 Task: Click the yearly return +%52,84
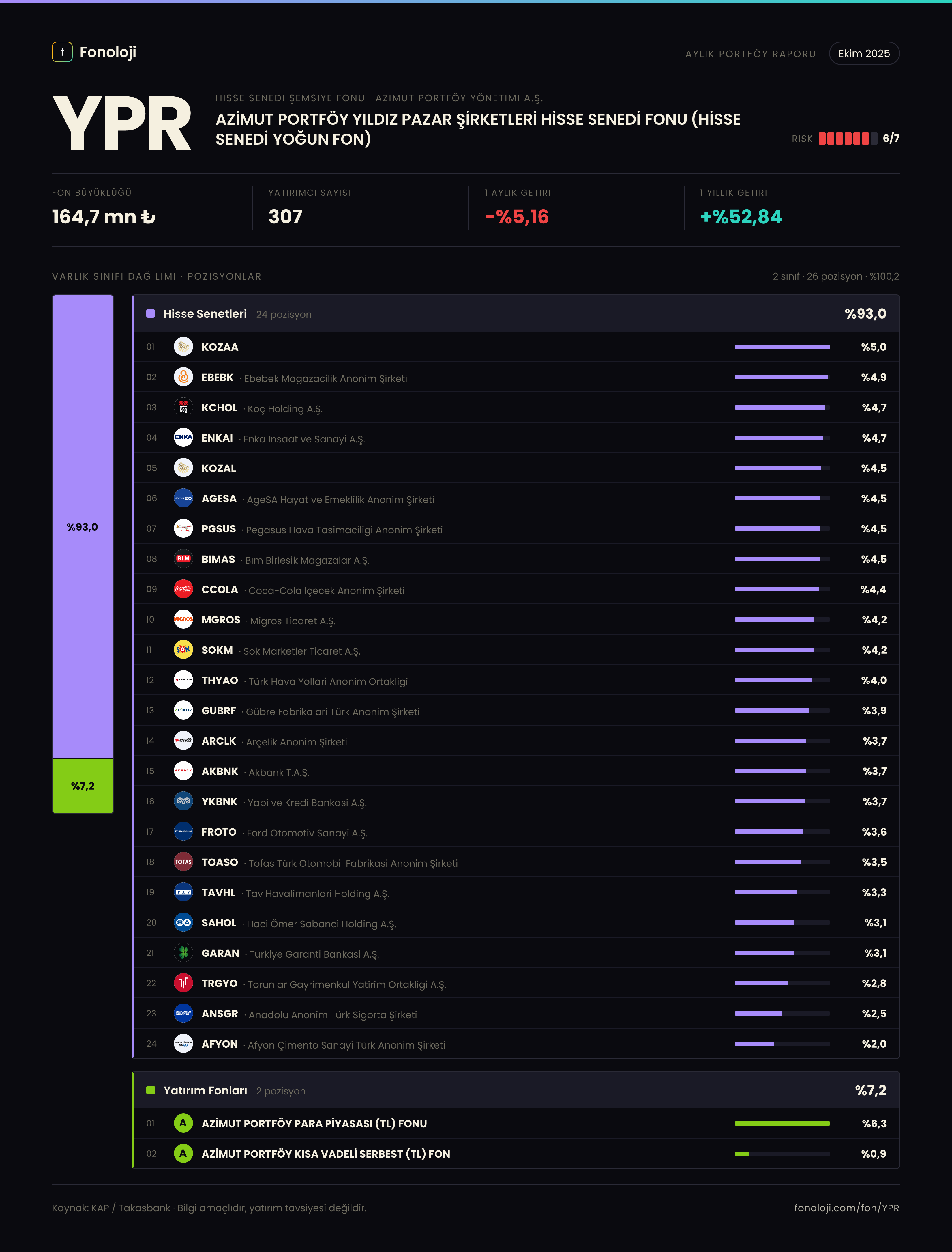click(x=741, y=216)
